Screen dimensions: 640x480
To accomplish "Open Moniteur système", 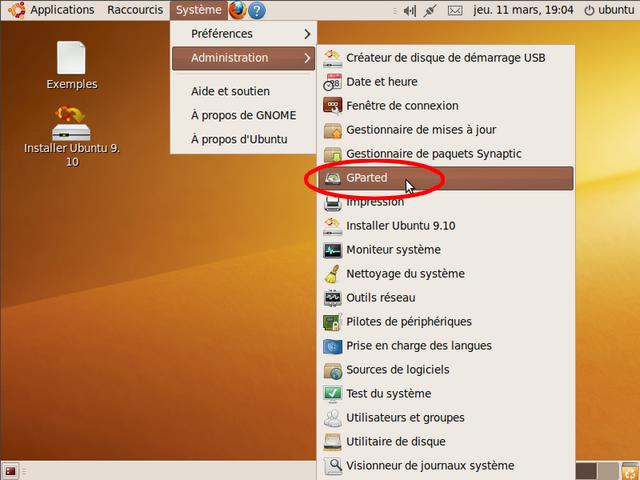I will tap(446, 250).
